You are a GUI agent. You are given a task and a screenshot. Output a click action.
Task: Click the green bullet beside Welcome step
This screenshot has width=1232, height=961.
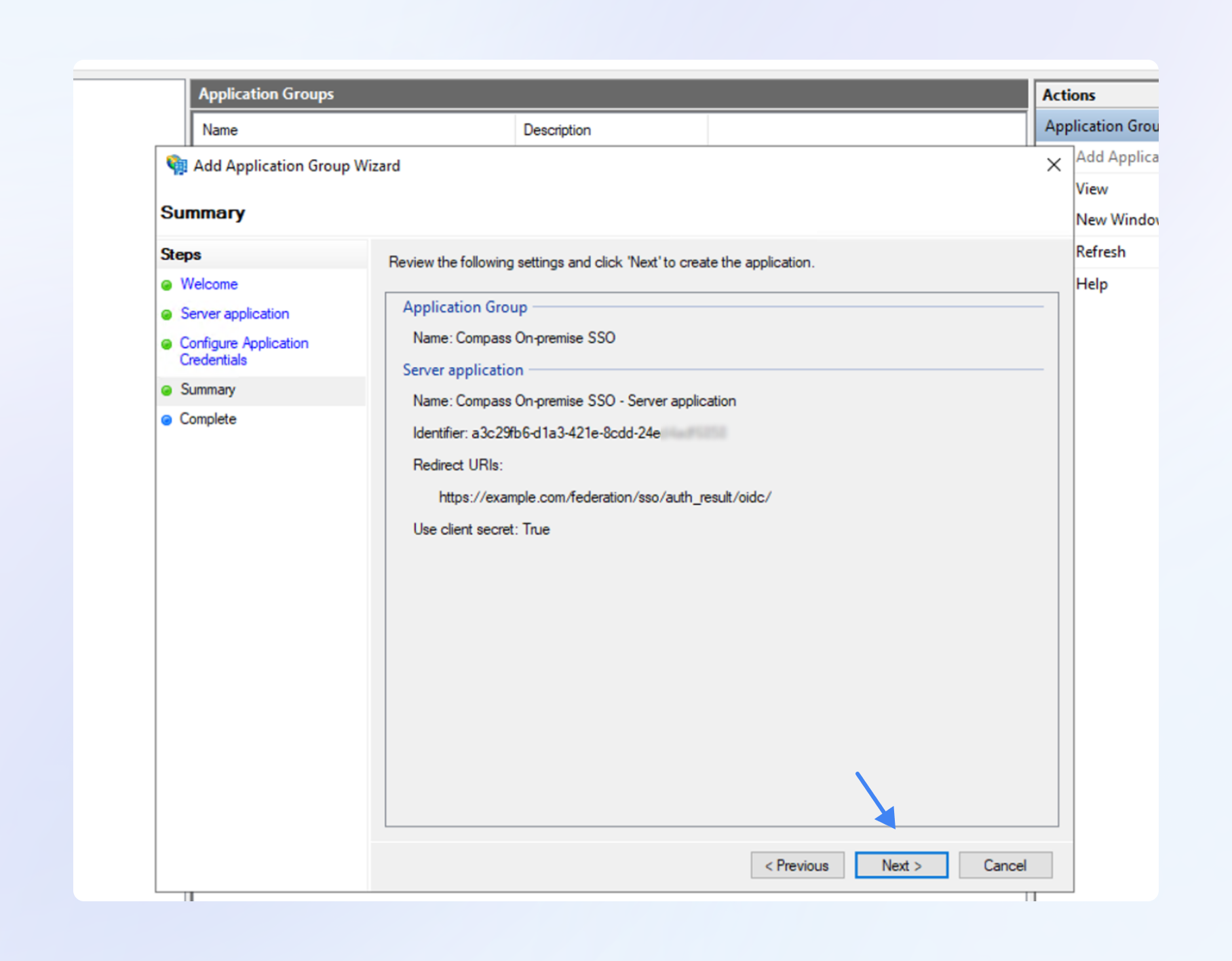(167, 285)
